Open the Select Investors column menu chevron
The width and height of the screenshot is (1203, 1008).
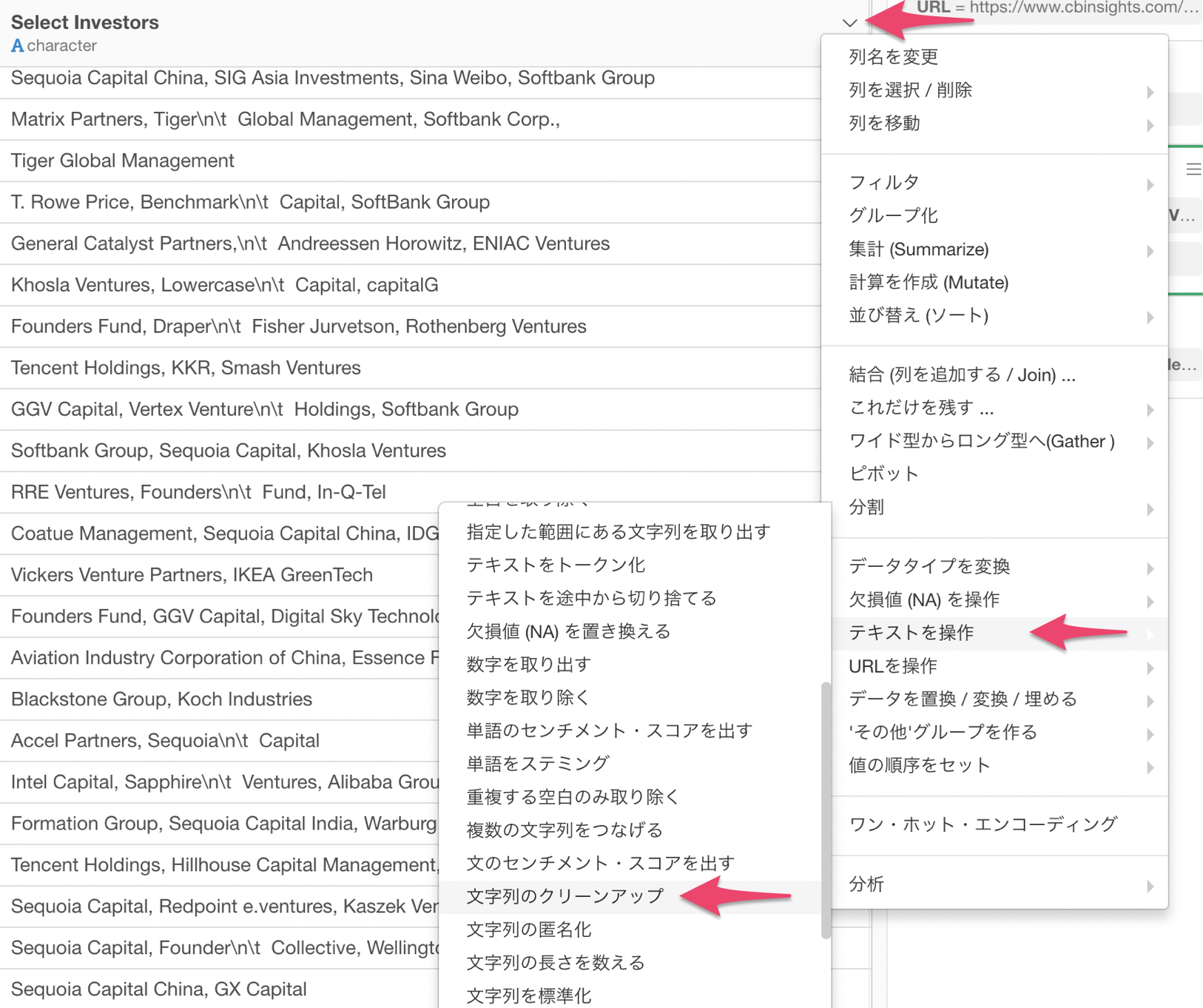click(849, 23)
